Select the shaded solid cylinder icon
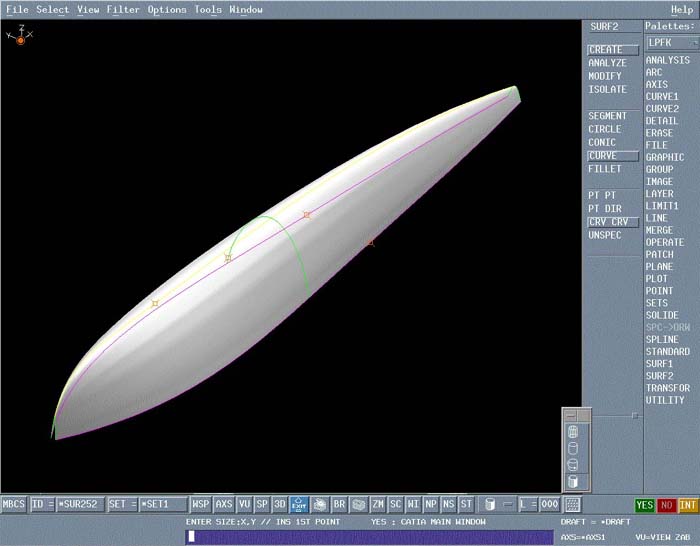 [573, 481]
